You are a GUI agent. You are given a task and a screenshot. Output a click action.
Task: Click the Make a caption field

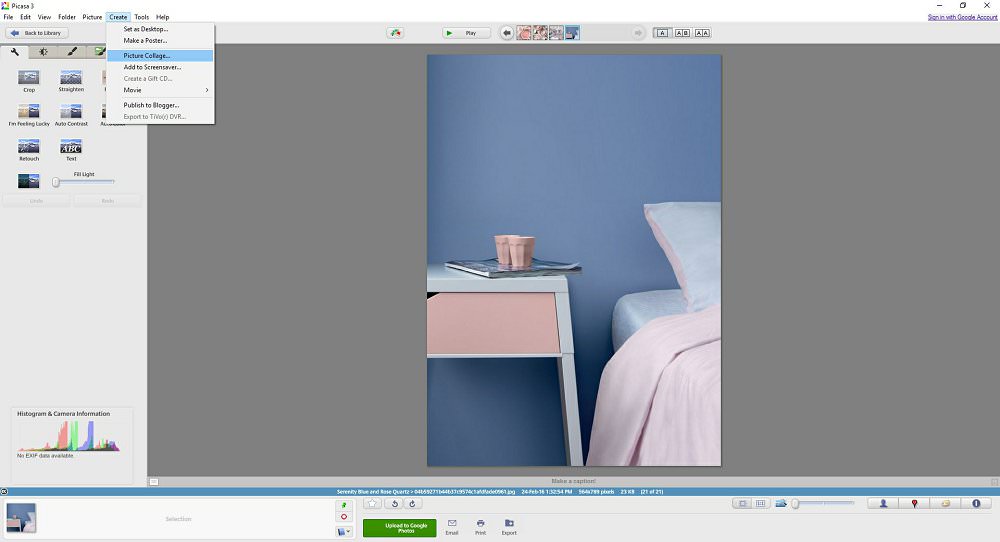tap(573, 481)
